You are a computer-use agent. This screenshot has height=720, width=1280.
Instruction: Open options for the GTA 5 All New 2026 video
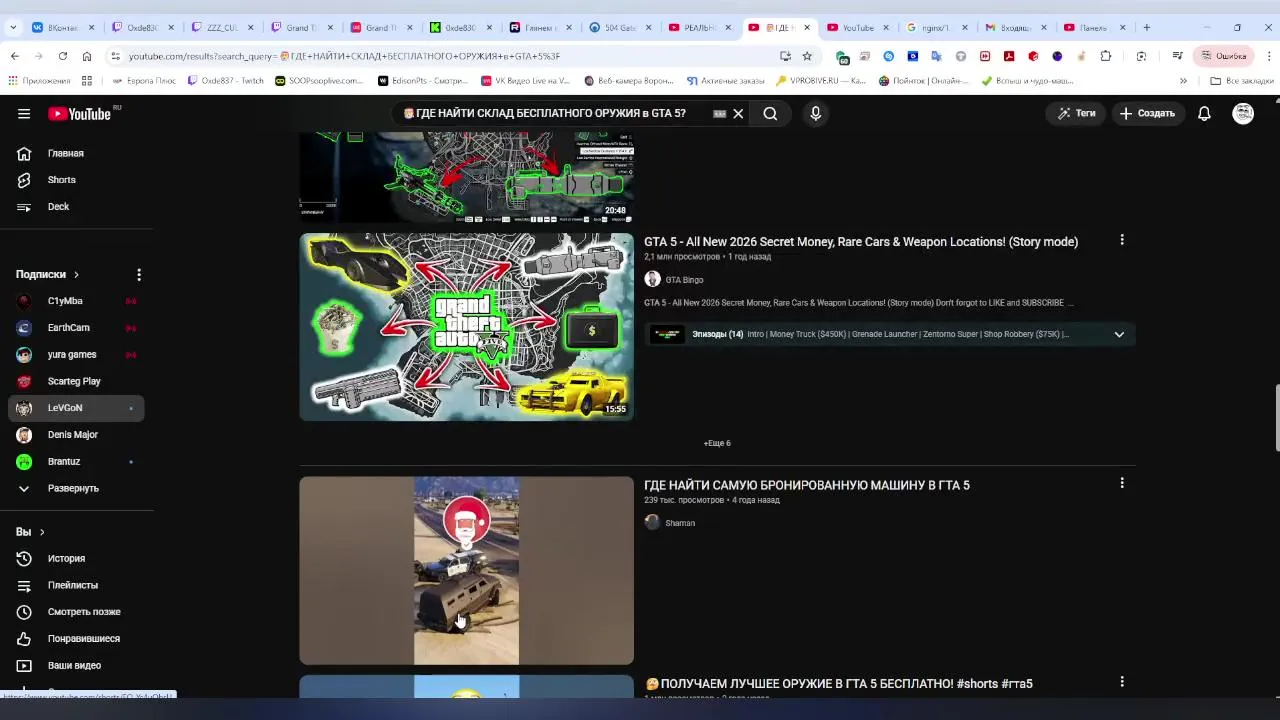(1122, 240)
